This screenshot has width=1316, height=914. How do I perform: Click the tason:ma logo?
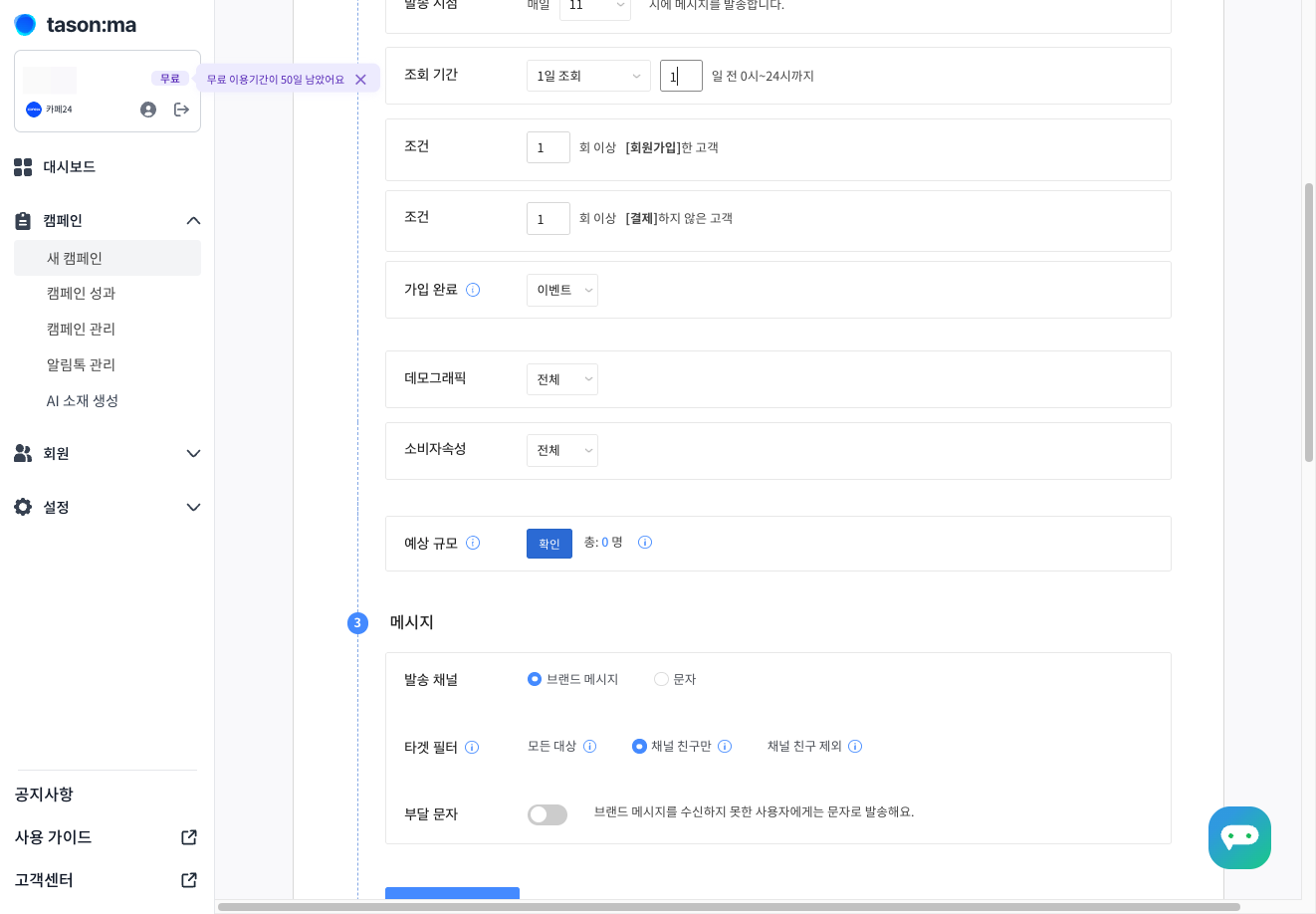click(76, 25)
